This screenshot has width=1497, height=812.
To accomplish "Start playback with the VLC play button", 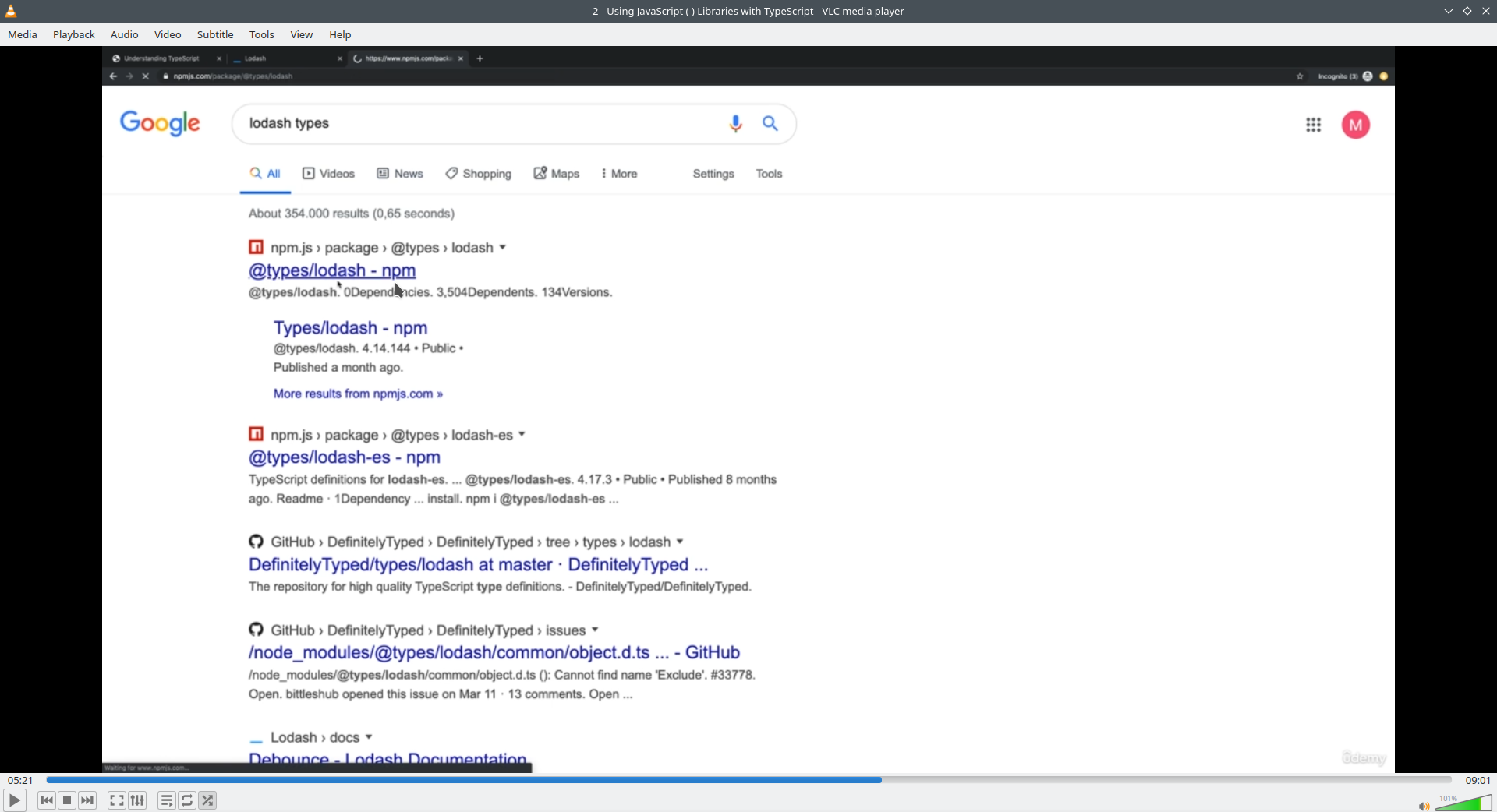I will [x=14, y=800].
